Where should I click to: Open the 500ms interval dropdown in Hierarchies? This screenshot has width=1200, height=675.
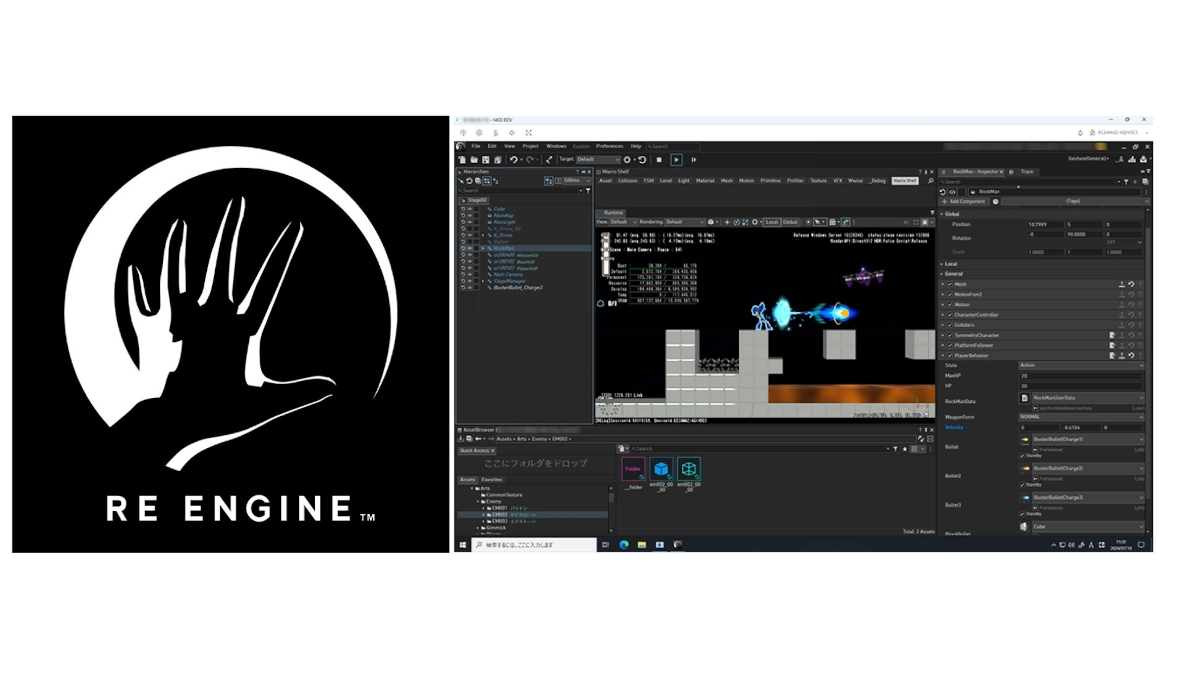tap(577, 180)
